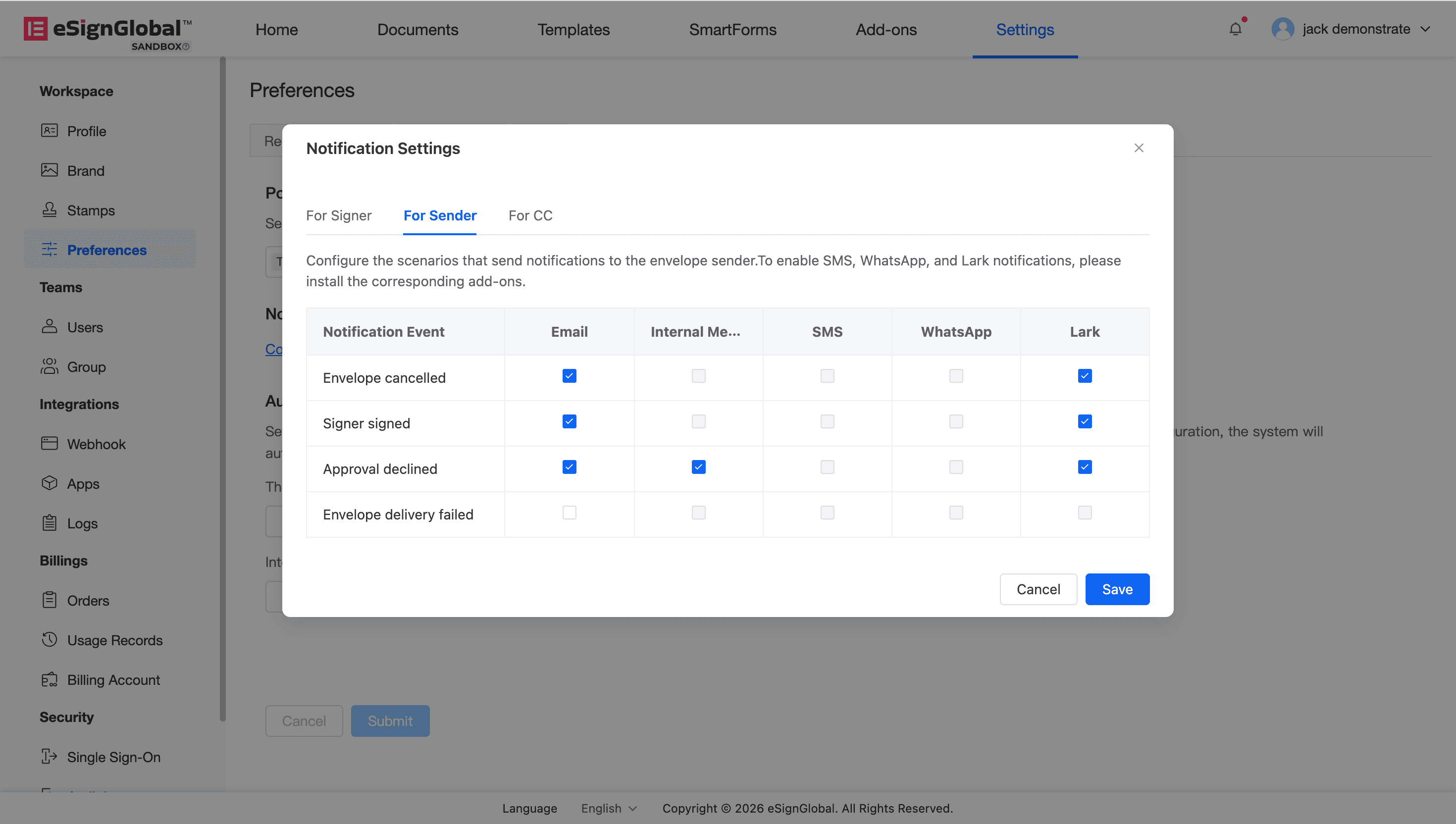Click the notification bell icon

pos(1235,29)
